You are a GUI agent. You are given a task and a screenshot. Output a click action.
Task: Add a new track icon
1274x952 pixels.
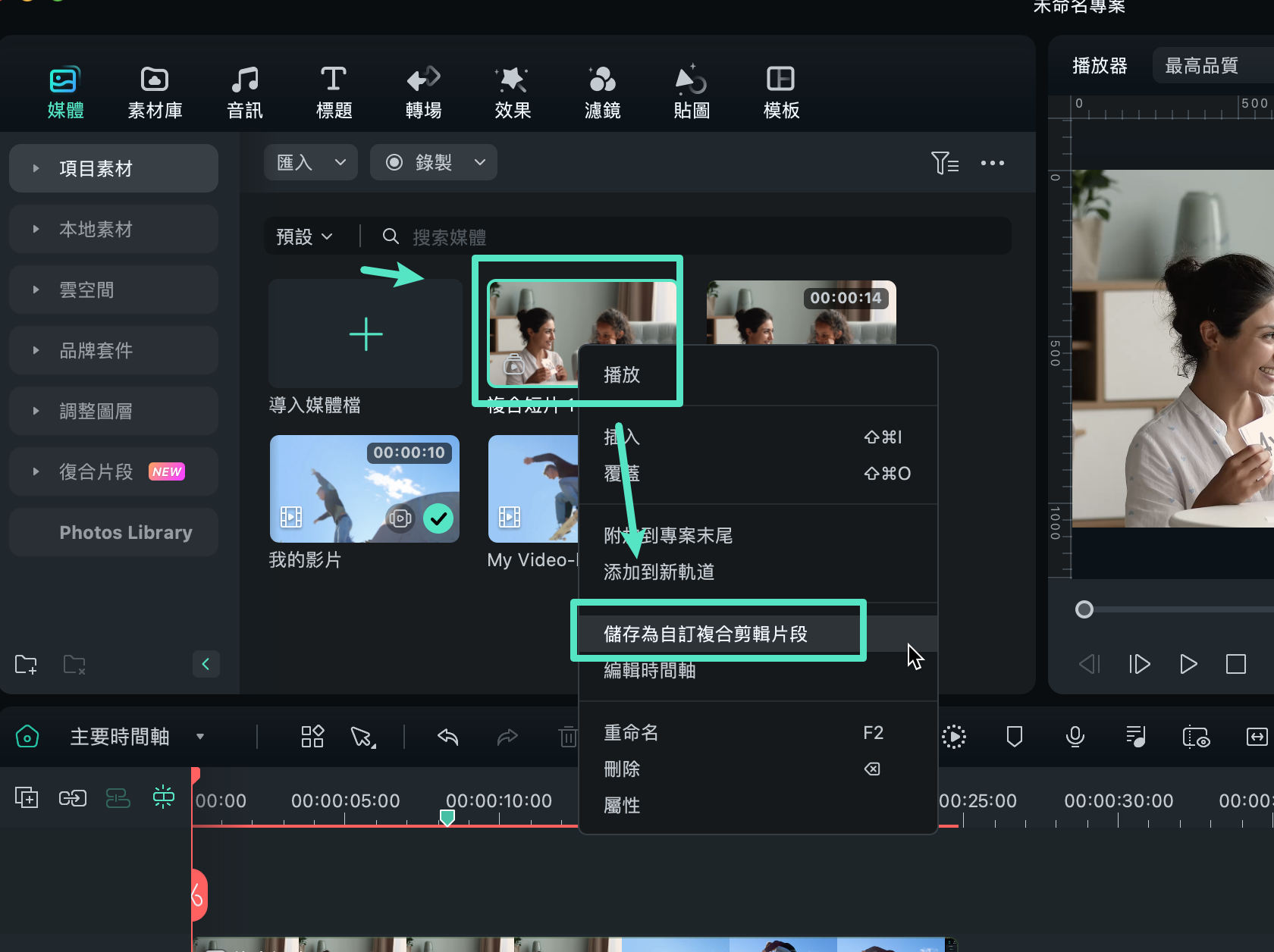pyautogui.click(x=27, y=797)
